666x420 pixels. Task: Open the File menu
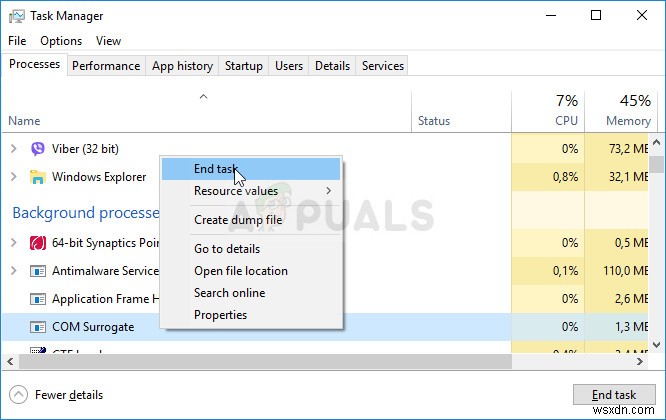17,41
